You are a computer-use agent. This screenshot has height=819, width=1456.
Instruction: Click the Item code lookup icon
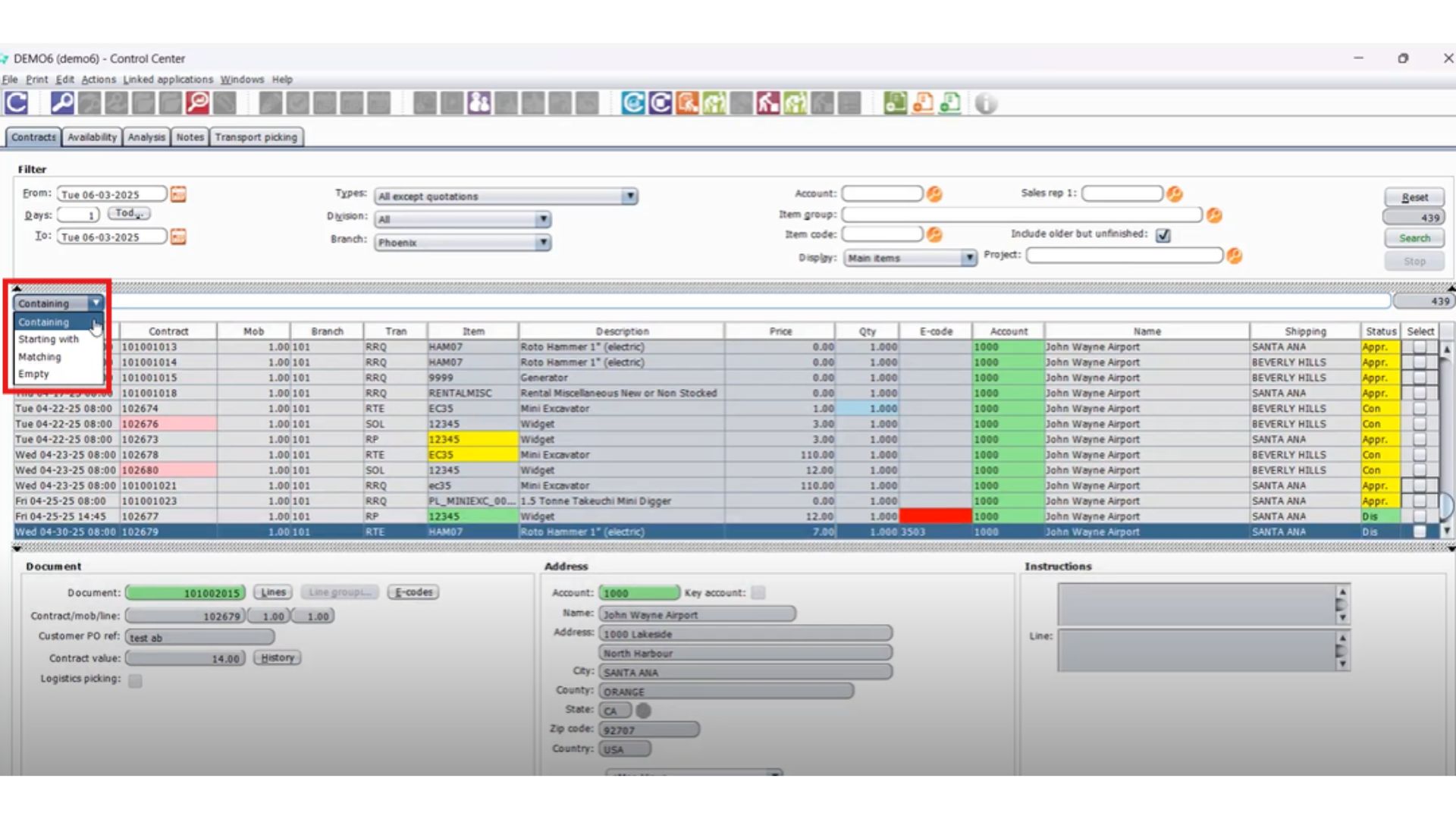(x=934, y=235)
